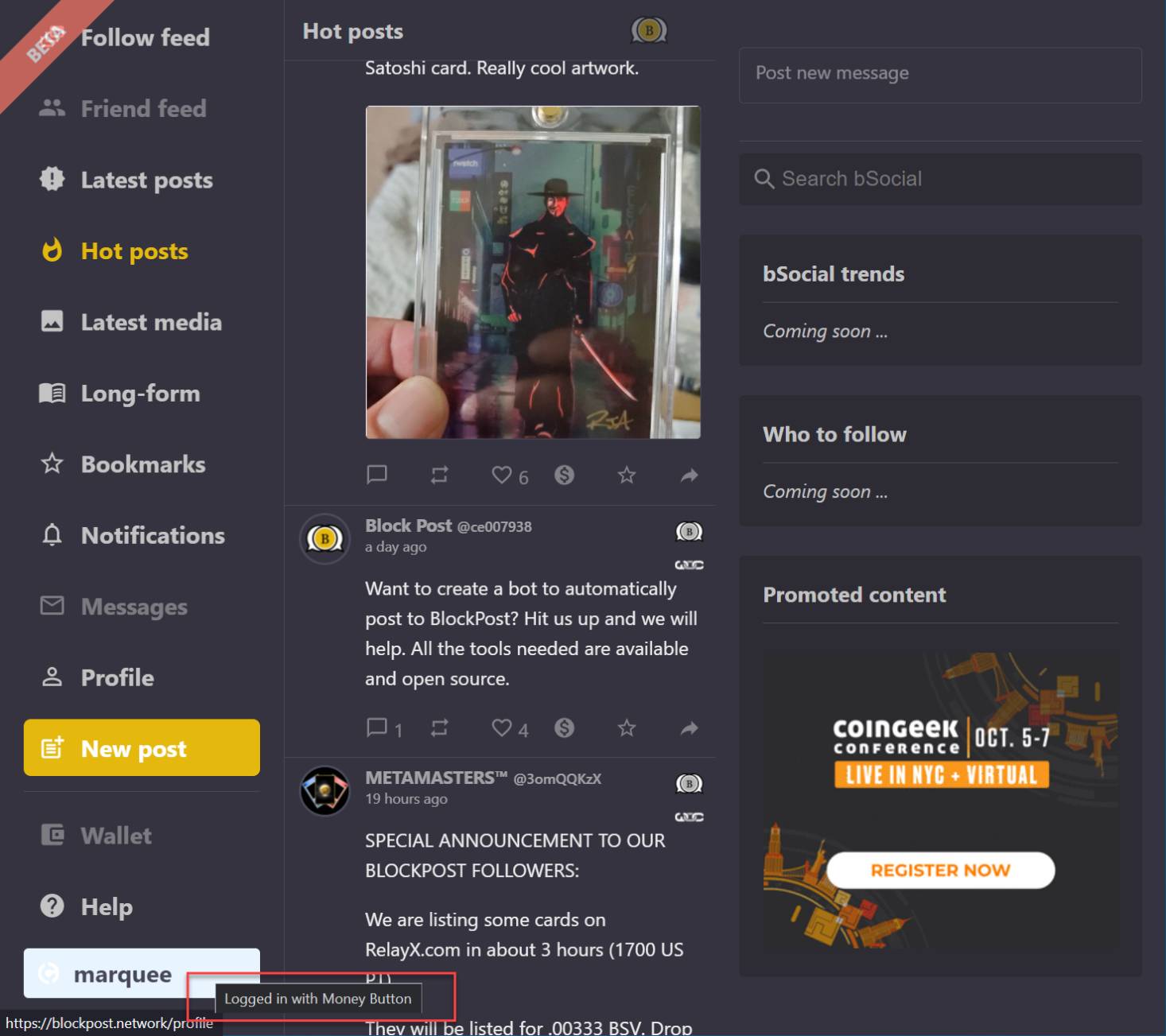Switch to Latest posts feed
Viewport: 1166px width, 1036px height.
tap(146, 180)
